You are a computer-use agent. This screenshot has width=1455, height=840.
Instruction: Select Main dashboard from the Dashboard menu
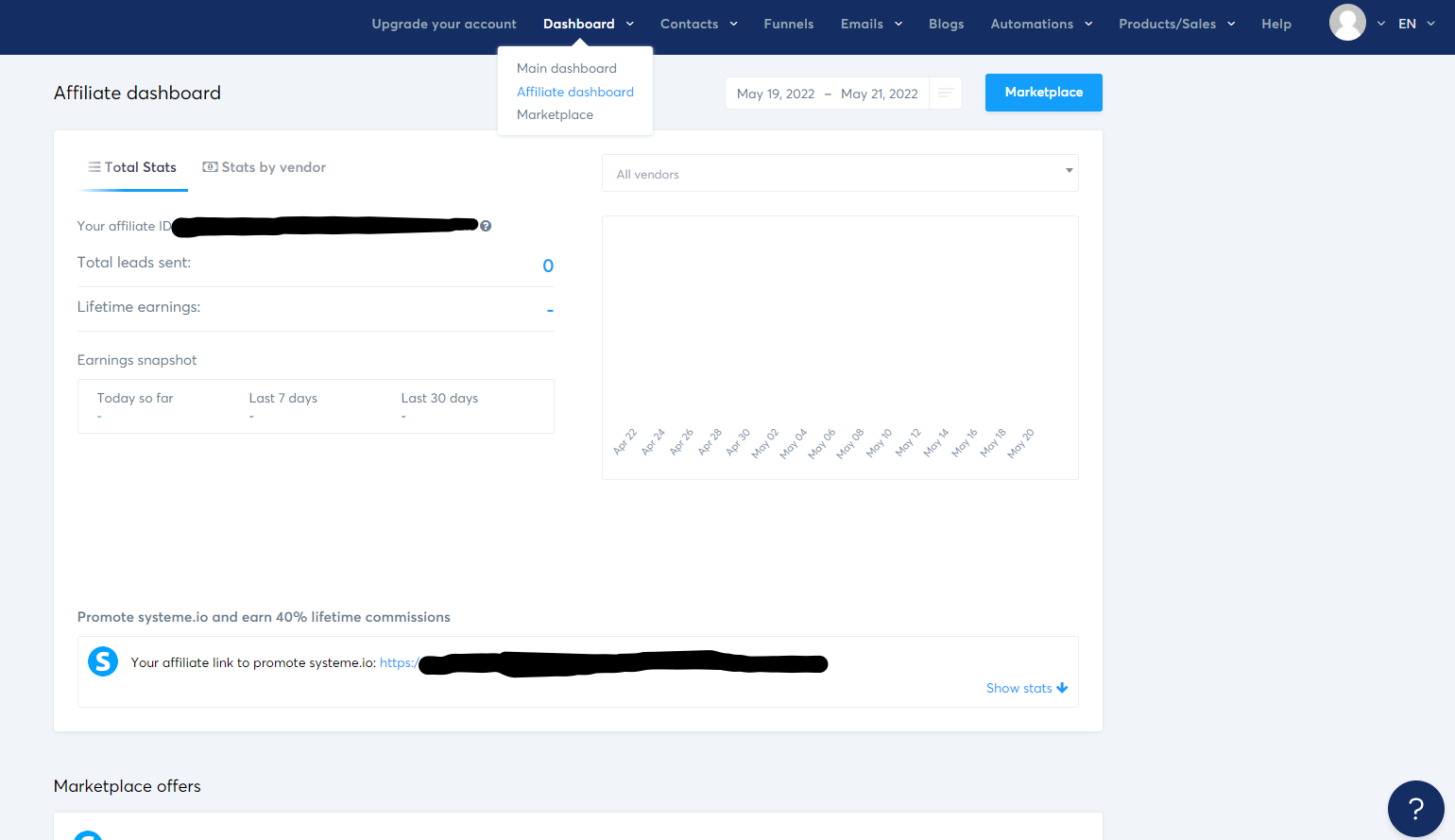point(565,67)
